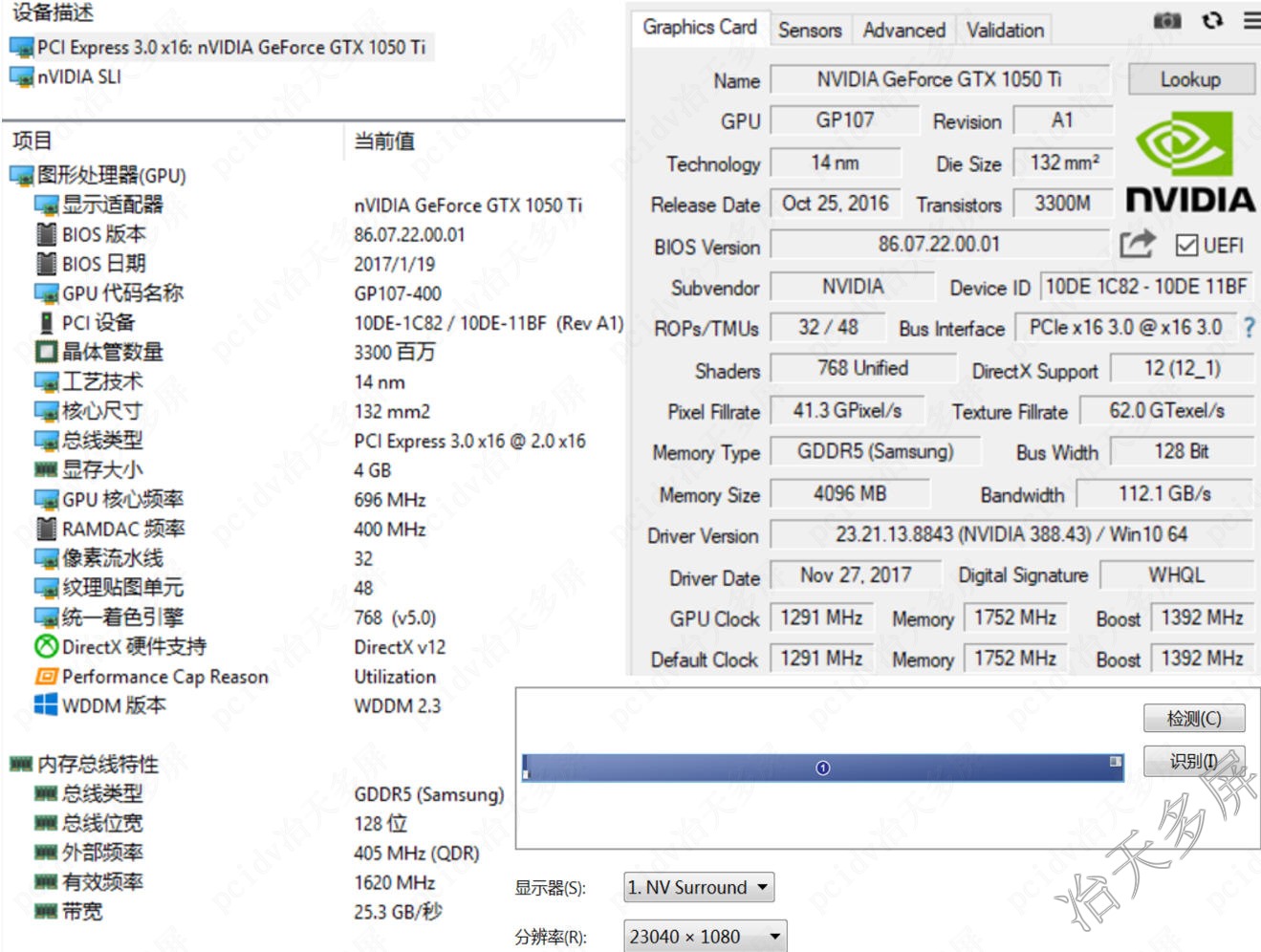The width and height of the screenshot is (1261, 952).
Task: Click the PCI Express GTX 1050 Ti device icon
Action: pyautogui.click(x=21, y=47)
